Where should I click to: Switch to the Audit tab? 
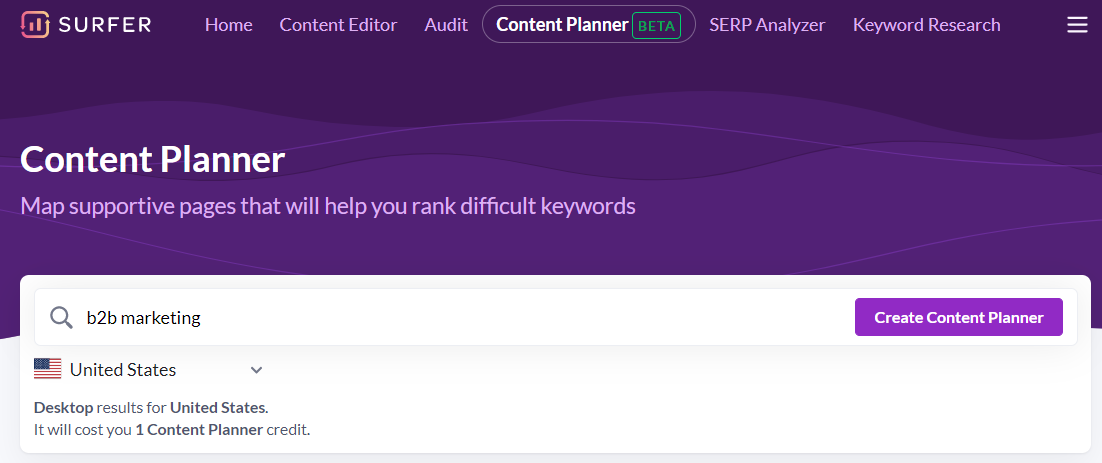coord(446,25)
